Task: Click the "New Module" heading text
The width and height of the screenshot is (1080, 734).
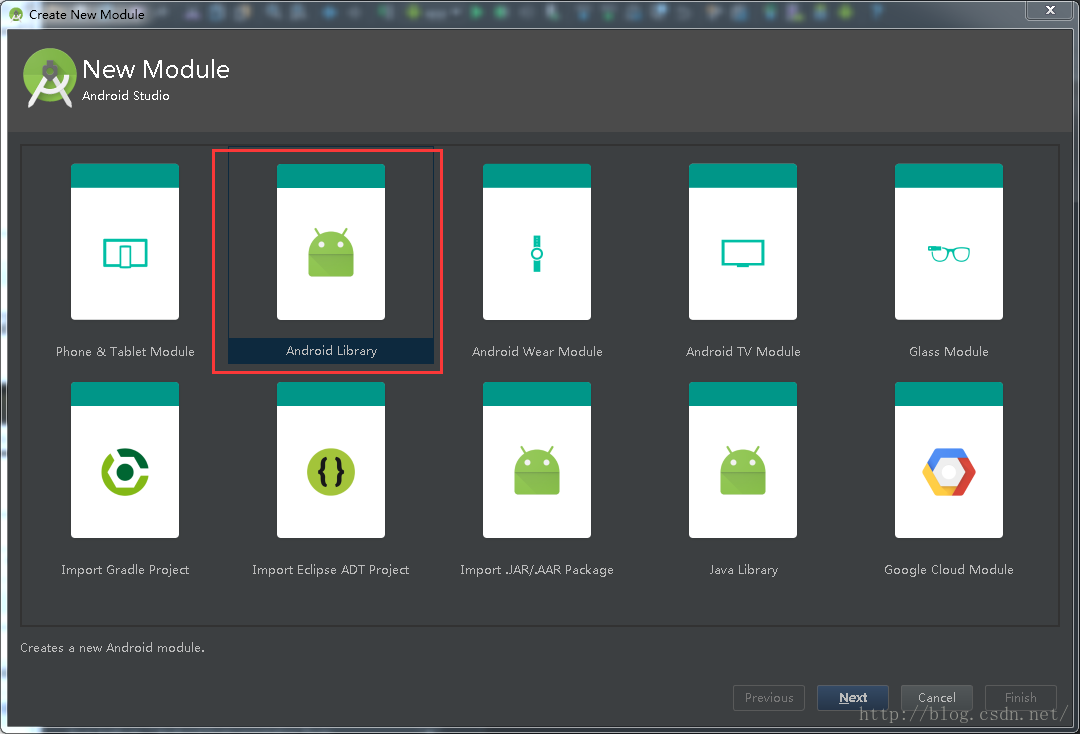Action: 156,69
